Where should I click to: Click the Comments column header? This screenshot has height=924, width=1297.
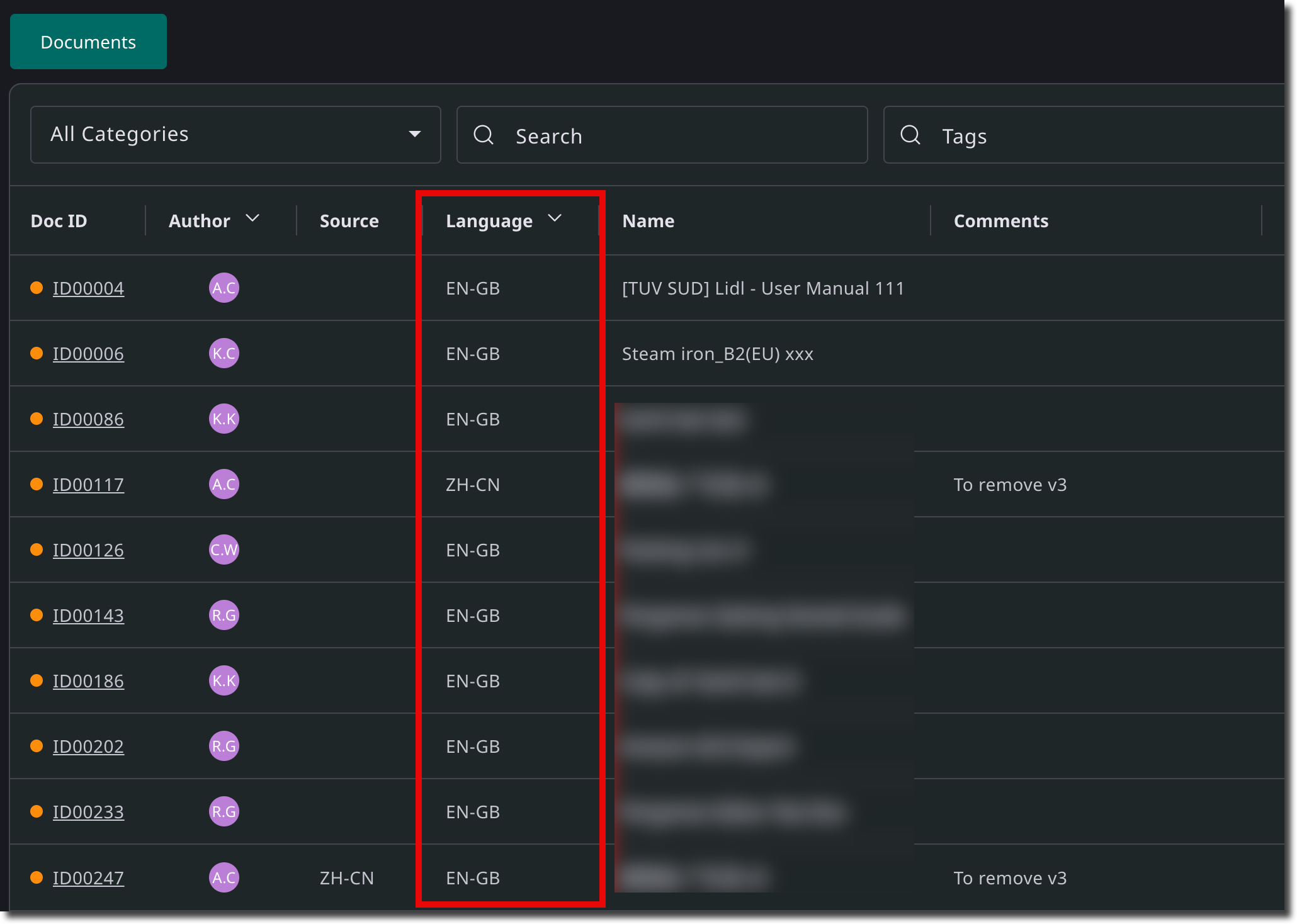pyautogui.click(x=1001, y=221)
